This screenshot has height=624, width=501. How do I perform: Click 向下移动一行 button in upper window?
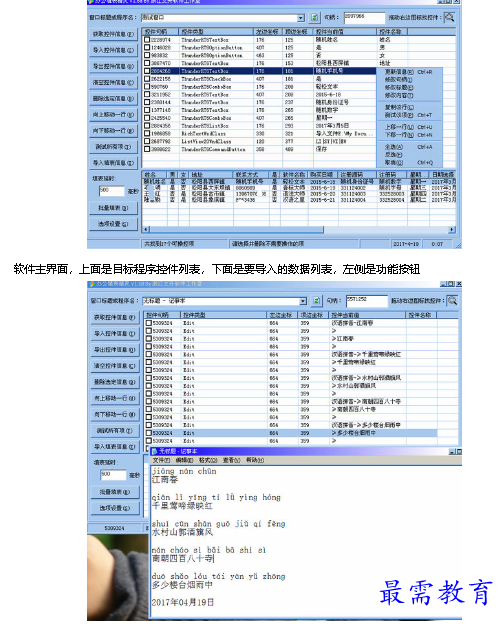tap(113, 131)
